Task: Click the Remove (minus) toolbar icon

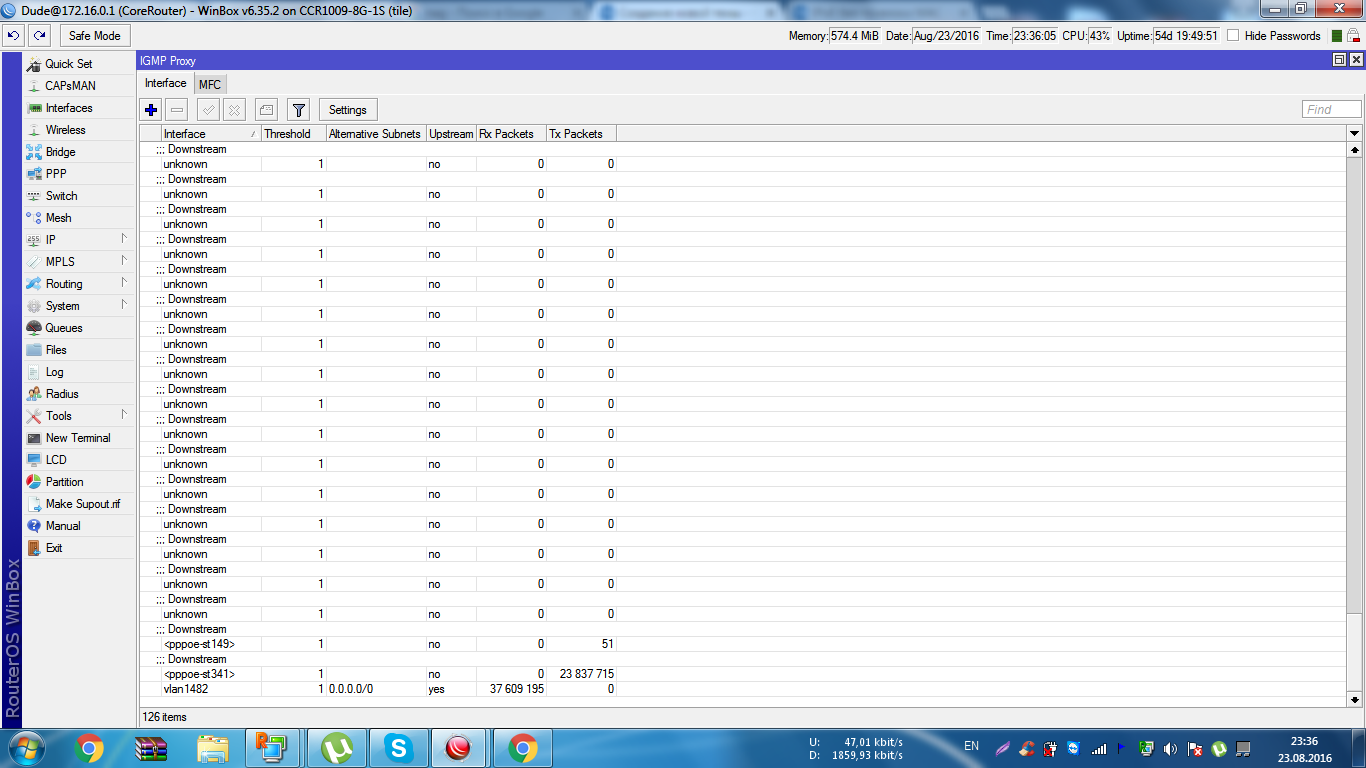Action: [x=177, y=110]
